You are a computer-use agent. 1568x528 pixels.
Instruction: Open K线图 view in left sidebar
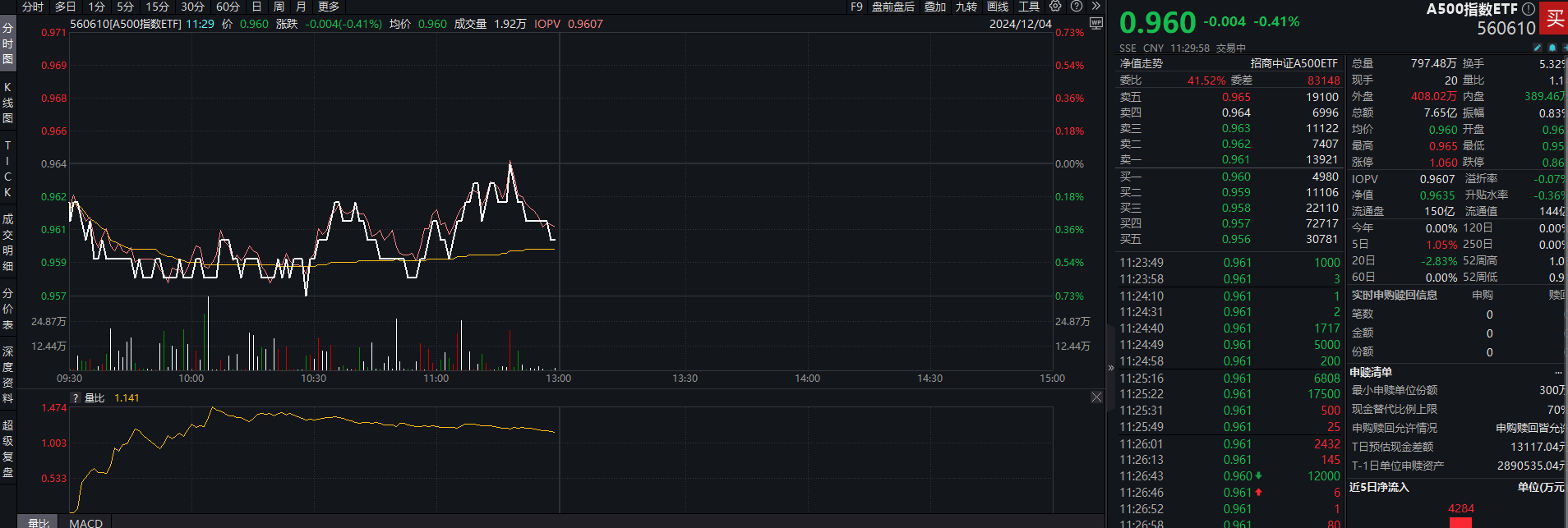click(x=7, y=103)
